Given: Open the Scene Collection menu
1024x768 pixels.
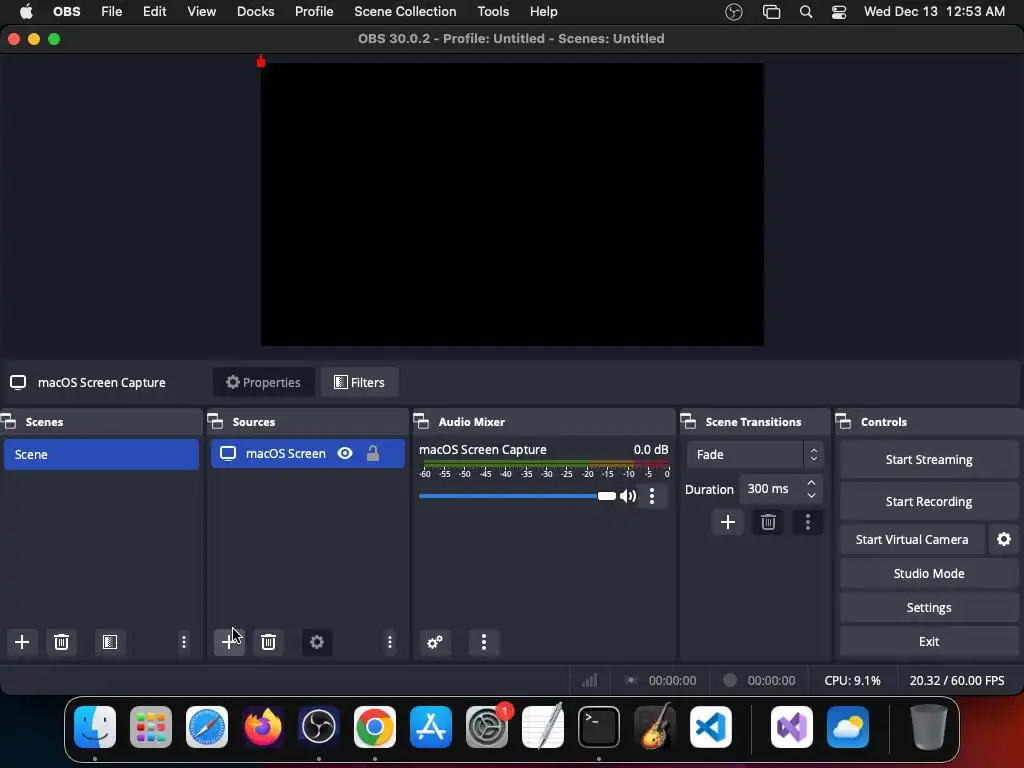Looking at the screenshot, I should [x=405, y=12].
